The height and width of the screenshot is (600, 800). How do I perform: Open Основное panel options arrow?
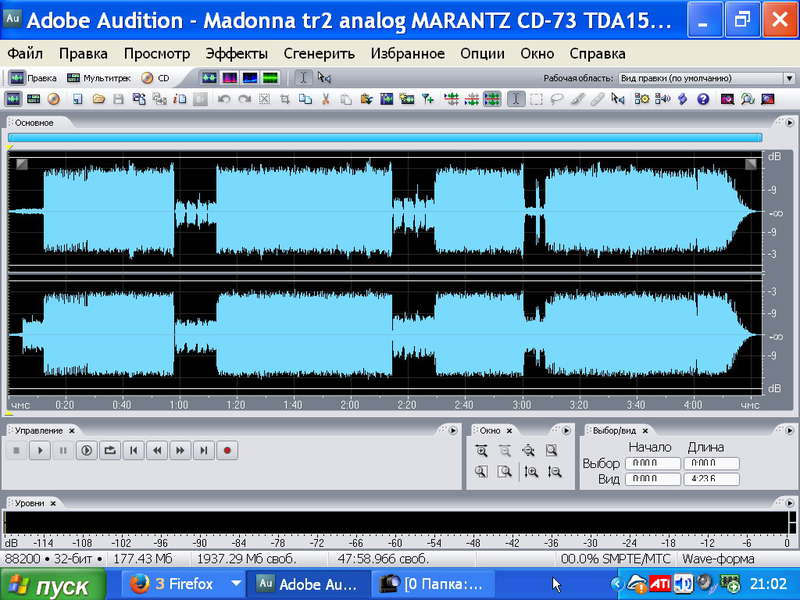point(789,122)
